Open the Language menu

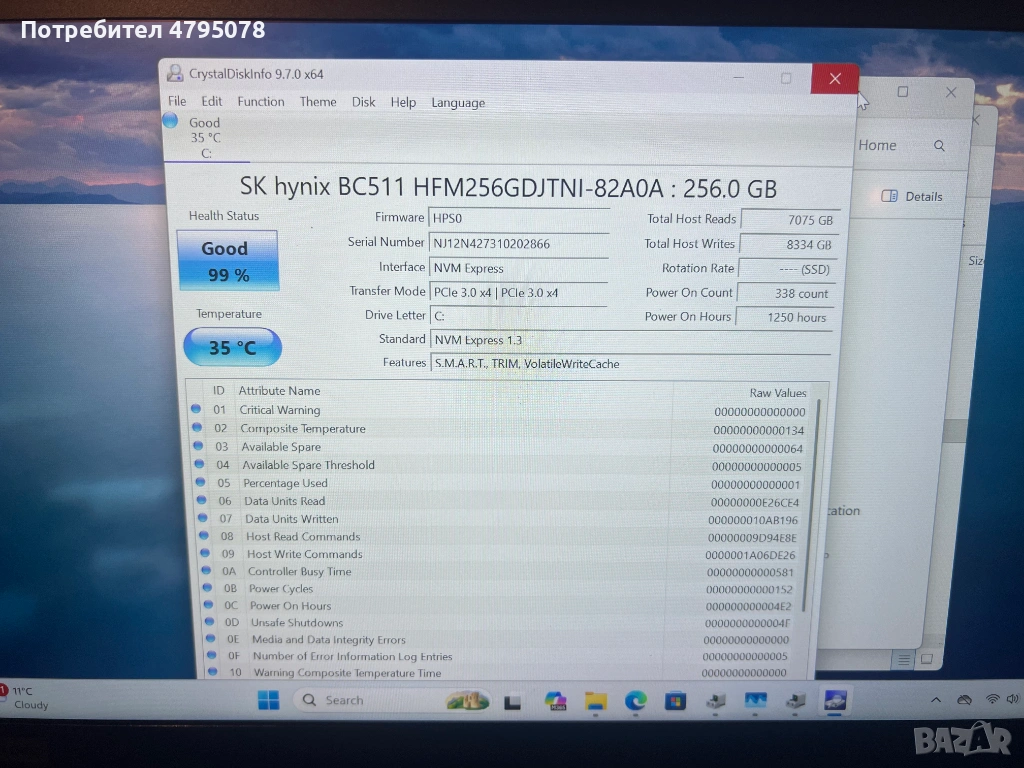[458, 102]
